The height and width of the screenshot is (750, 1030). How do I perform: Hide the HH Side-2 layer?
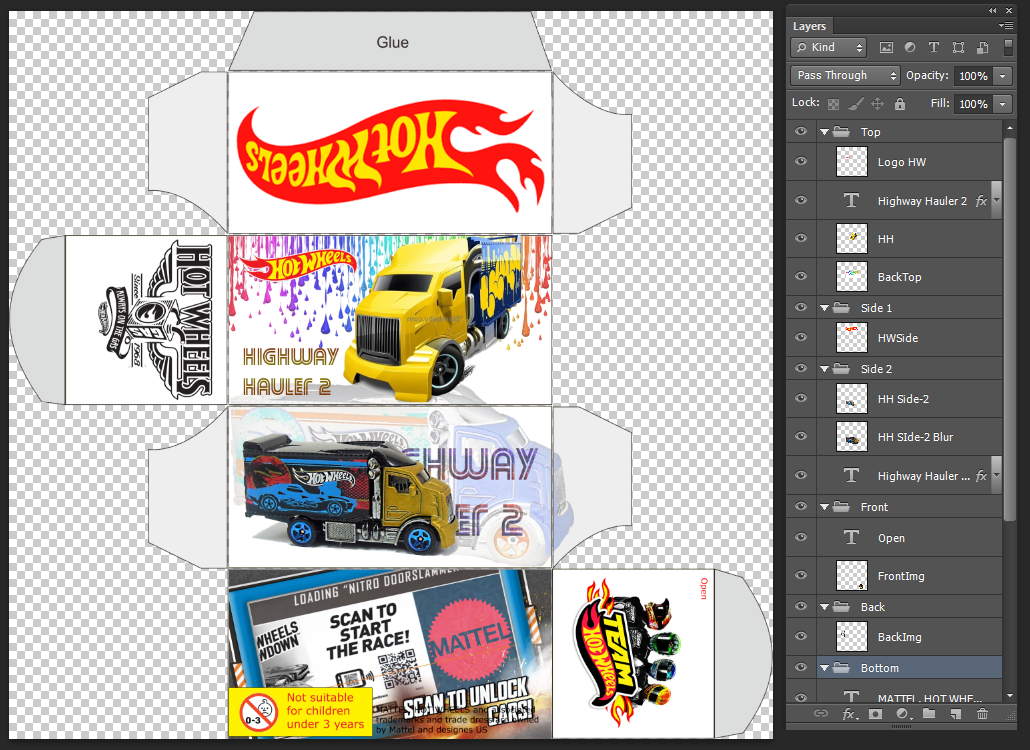pyautogui.click(x=801, y=398)
